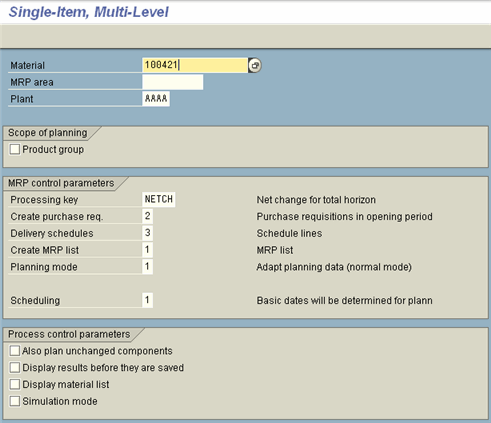Select the Create purchase req. label
The width and height of the screenshot is (491, 423).
pyautogui.click(x=57, y=217)
